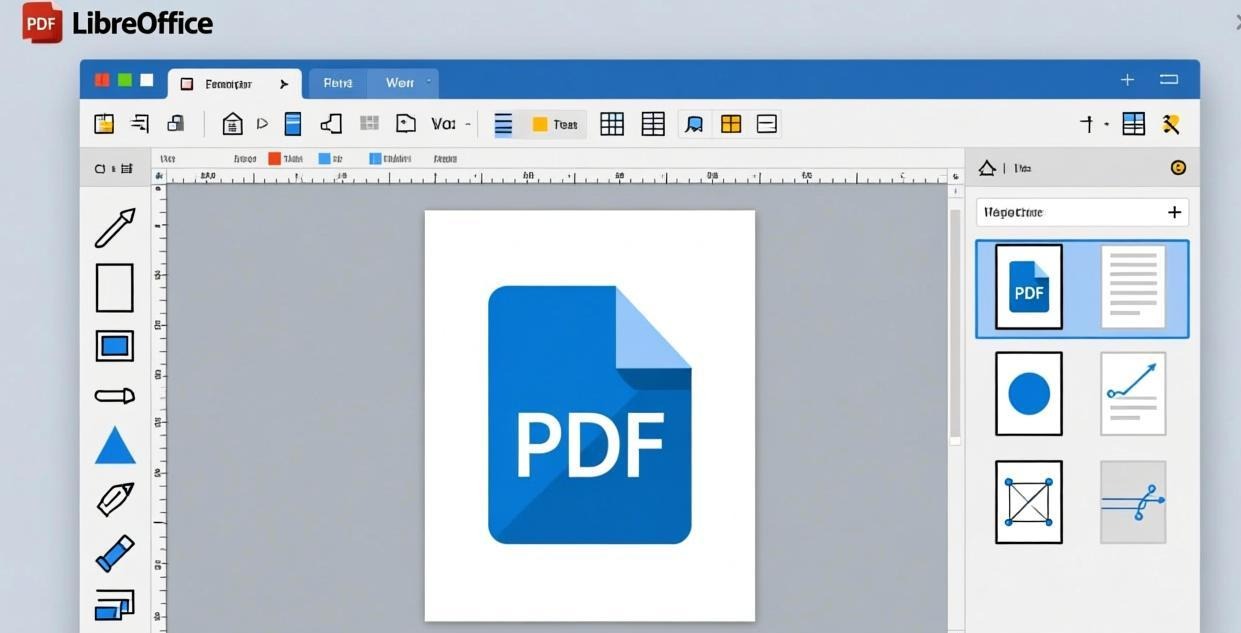Viewport: 1241px width, 633px height.
Task: Click the house icon in top toolbar
Action: click(x=232, y=123)
